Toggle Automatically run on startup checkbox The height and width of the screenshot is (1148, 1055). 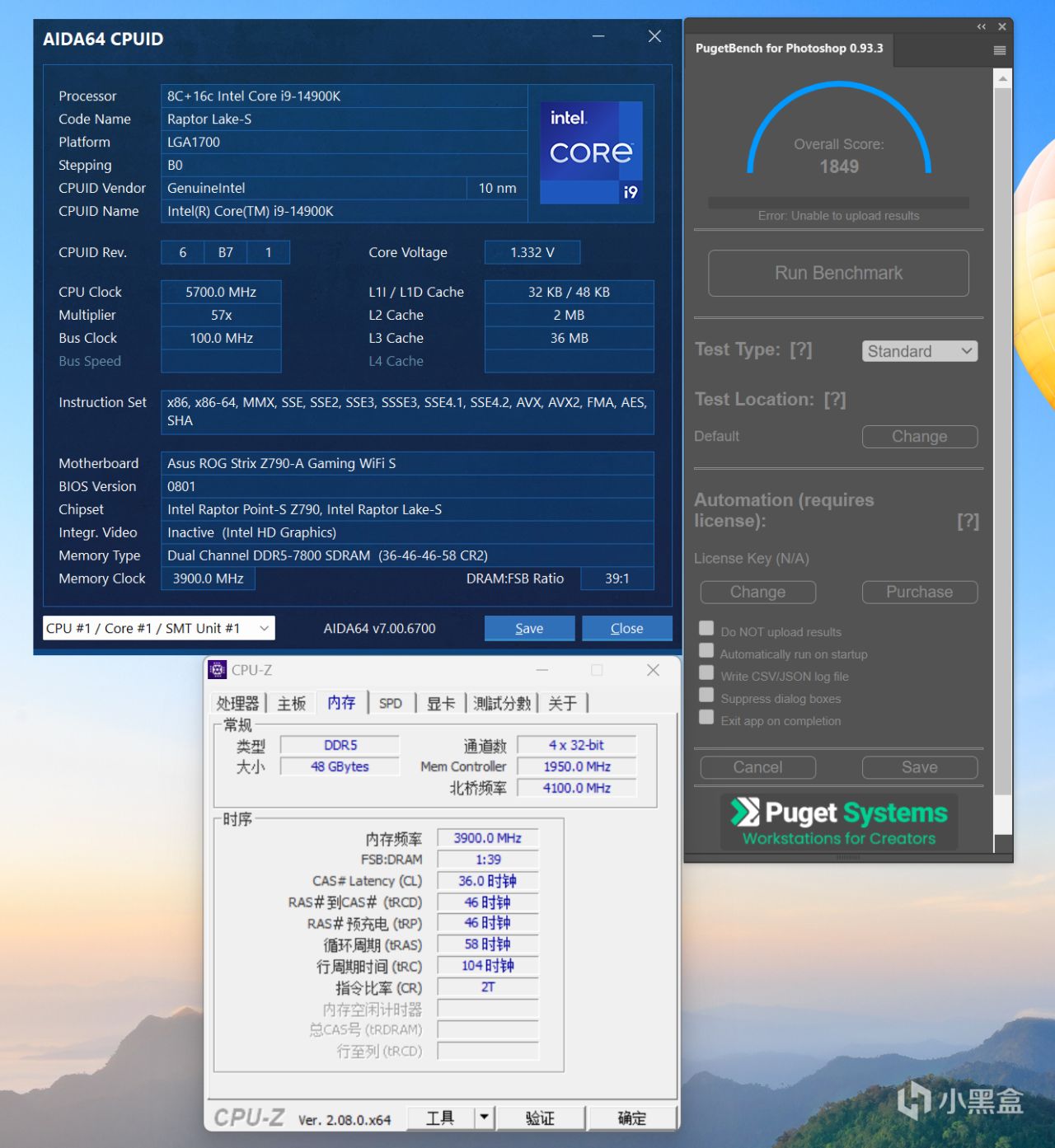tap(706, 650)
